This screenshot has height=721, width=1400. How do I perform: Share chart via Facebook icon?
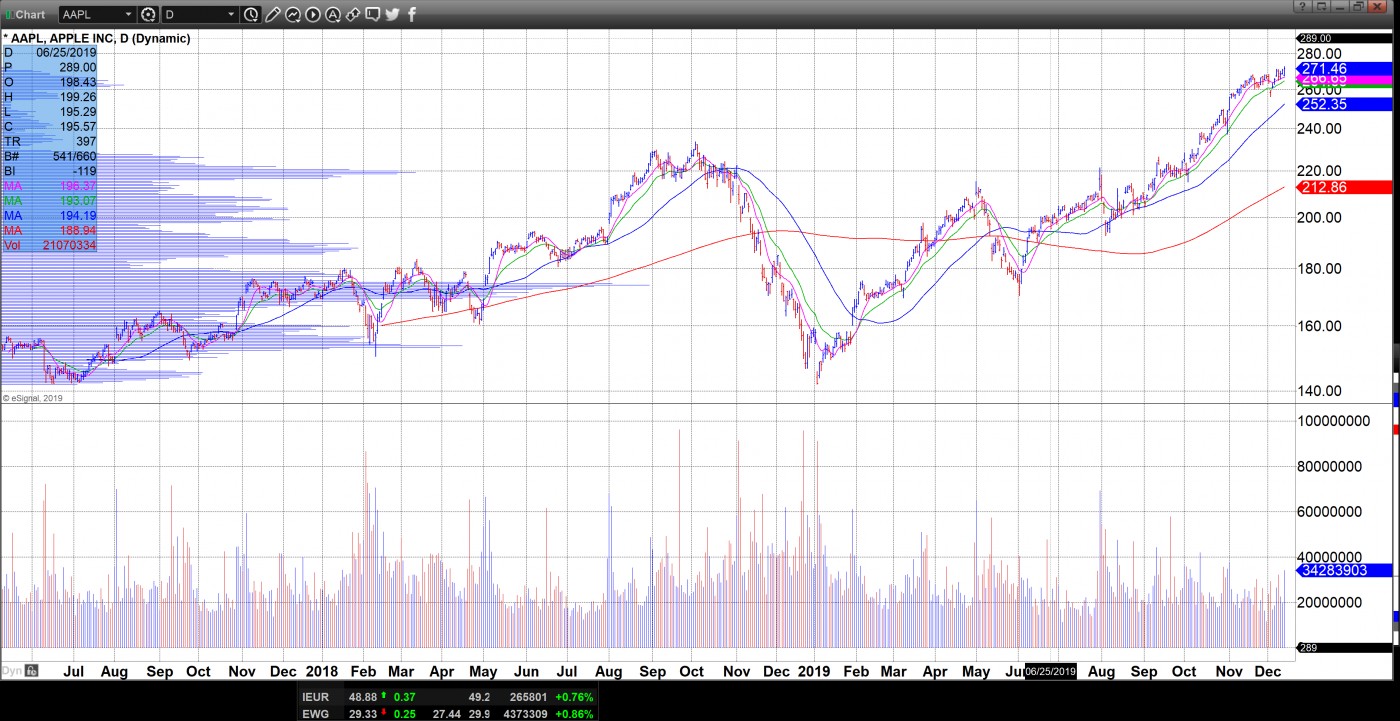click(x=412, y=14)
